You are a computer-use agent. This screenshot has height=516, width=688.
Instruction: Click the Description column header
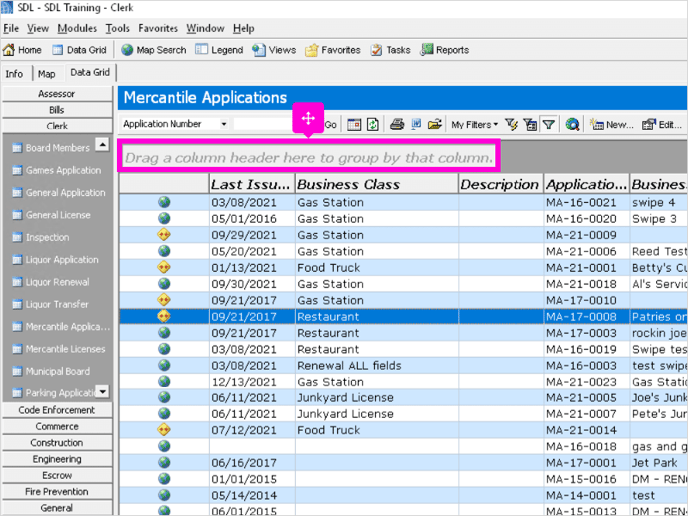pyautogui.click(x=501, y=184)
